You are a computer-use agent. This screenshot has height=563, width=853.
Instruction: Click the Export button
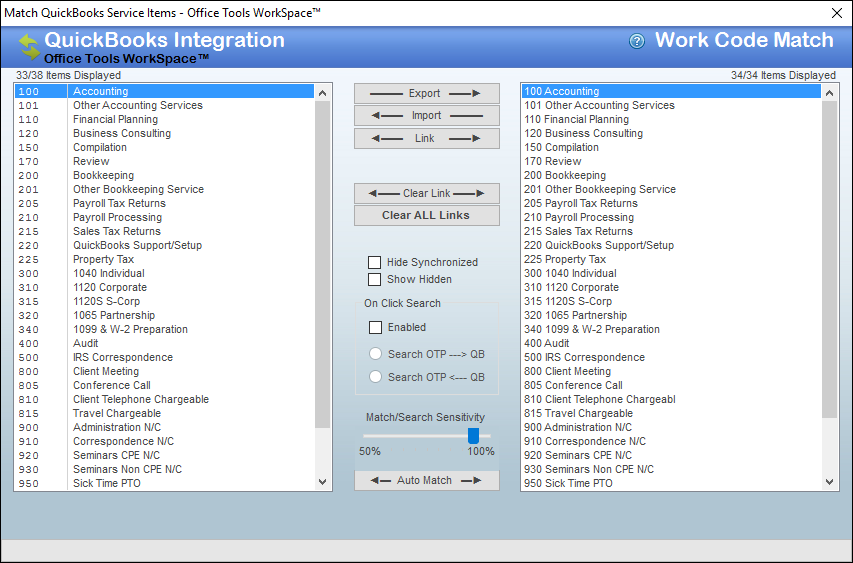pyautogui.click(x=426, y=94)
